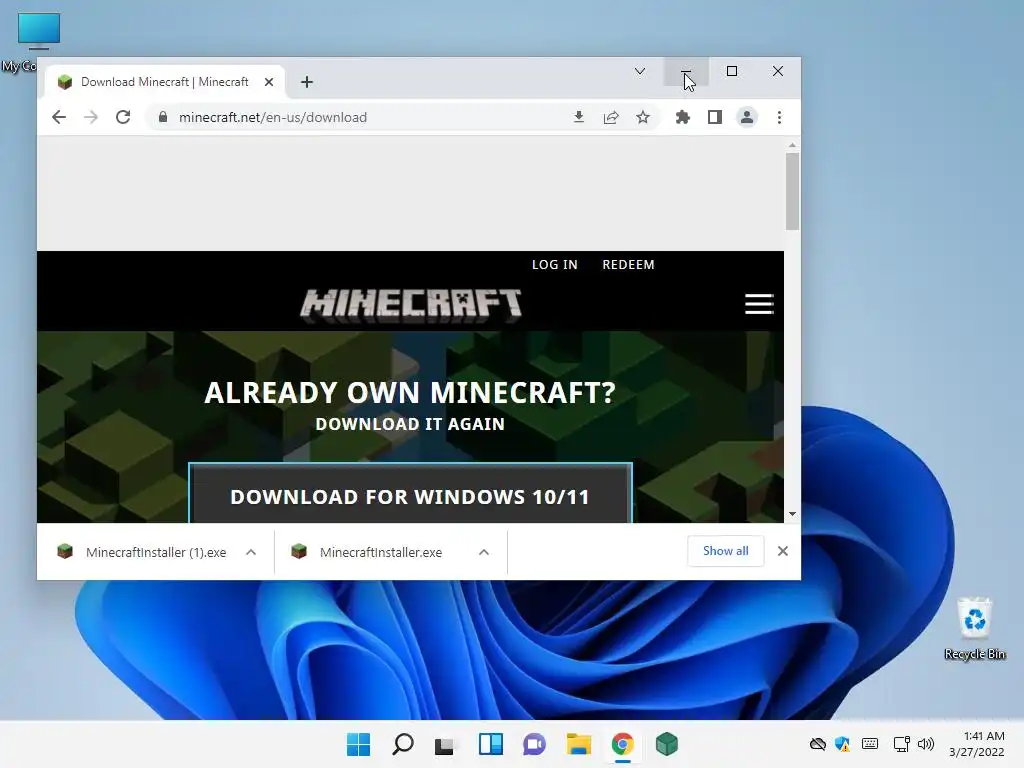1024x768 pixels.
Task: Open the volume speaker tray icon
Action: click(926, 744)
